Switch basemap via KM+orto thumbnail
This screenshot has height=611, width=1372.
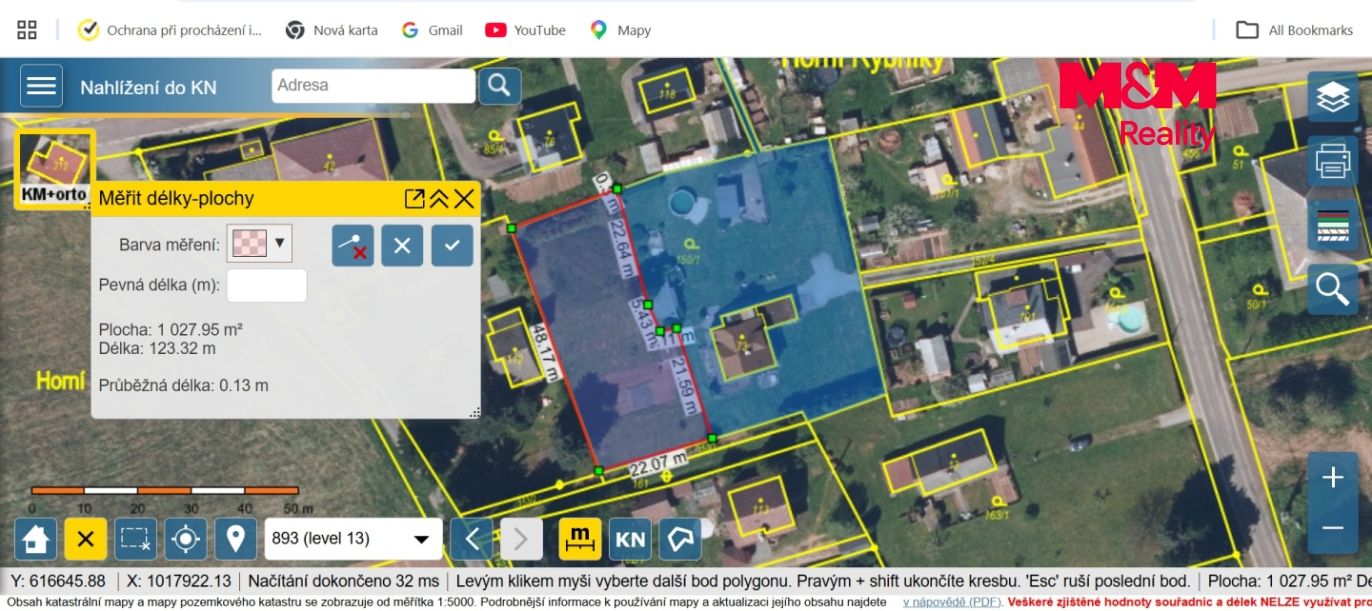tap(54, 169)
